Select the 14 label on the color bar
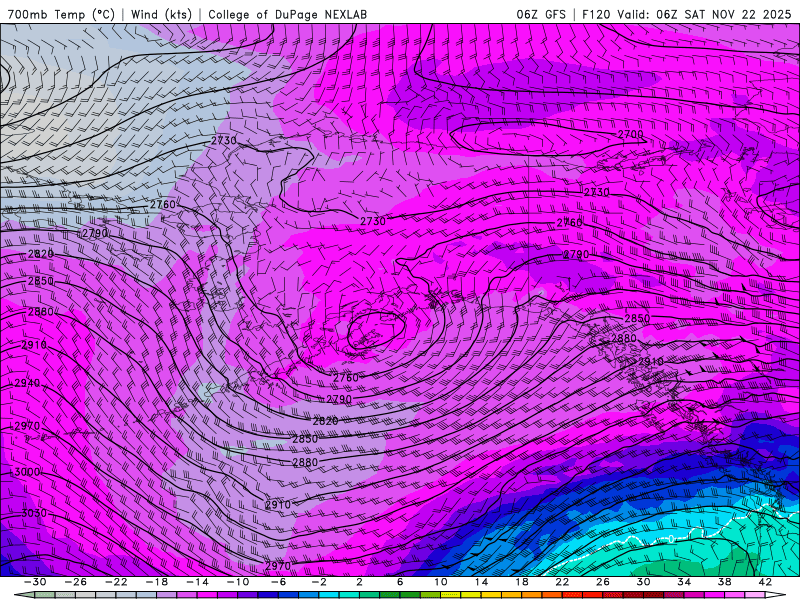800x600 pixels. [x=481, y=582]
